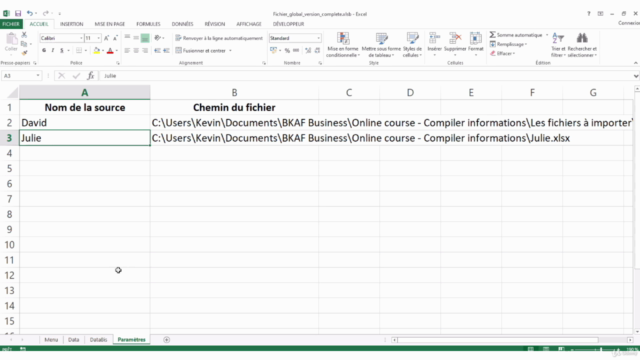Decrease the cell indent
This screenshot has width=640, height=360.
coord(157,51)
